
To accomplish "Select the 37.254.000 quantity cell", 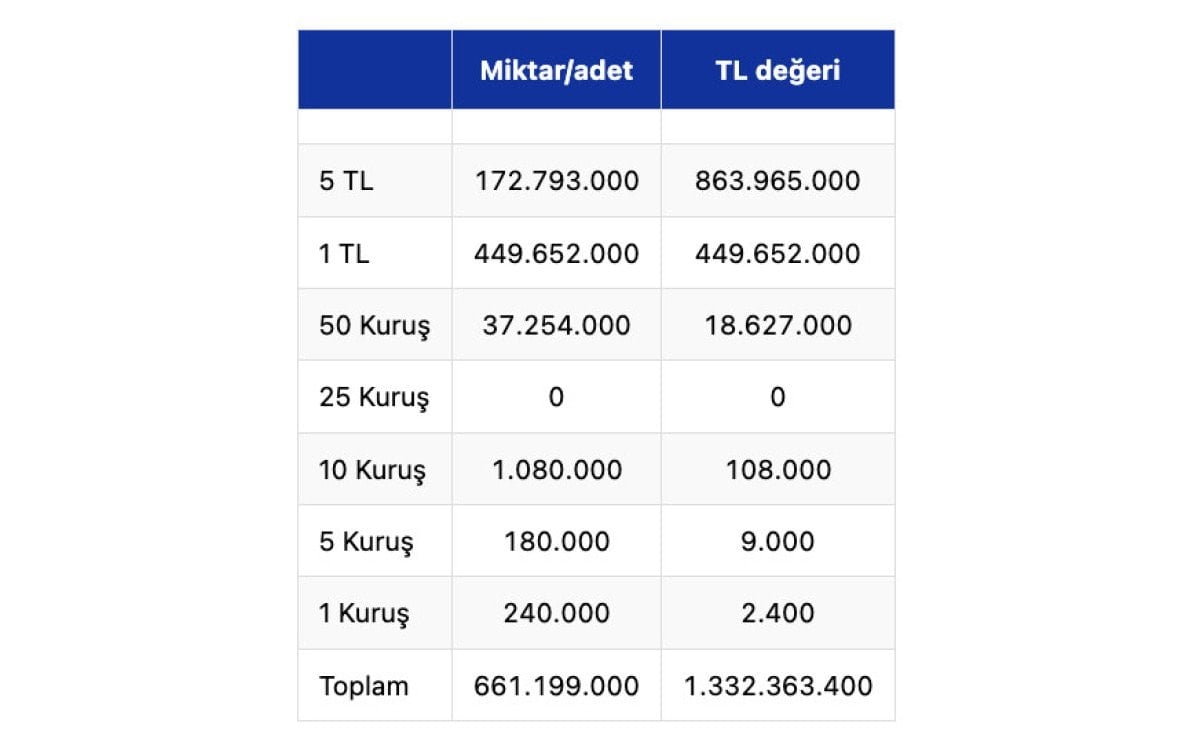I will (x=556, y=326).
